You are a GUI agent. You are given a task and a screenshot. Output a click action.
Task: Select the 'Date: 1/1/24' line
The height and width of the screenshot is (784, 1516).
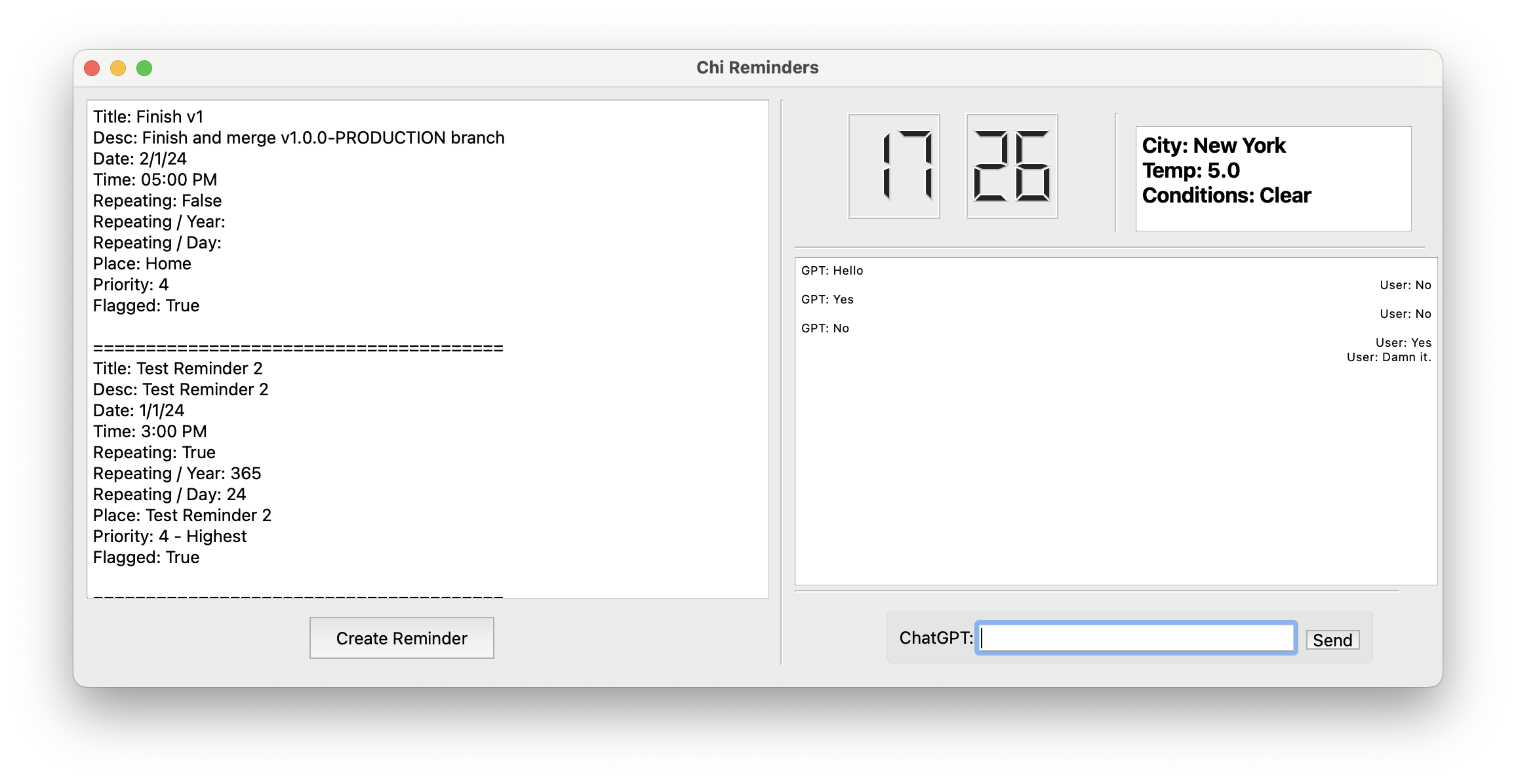pos(139,410)
